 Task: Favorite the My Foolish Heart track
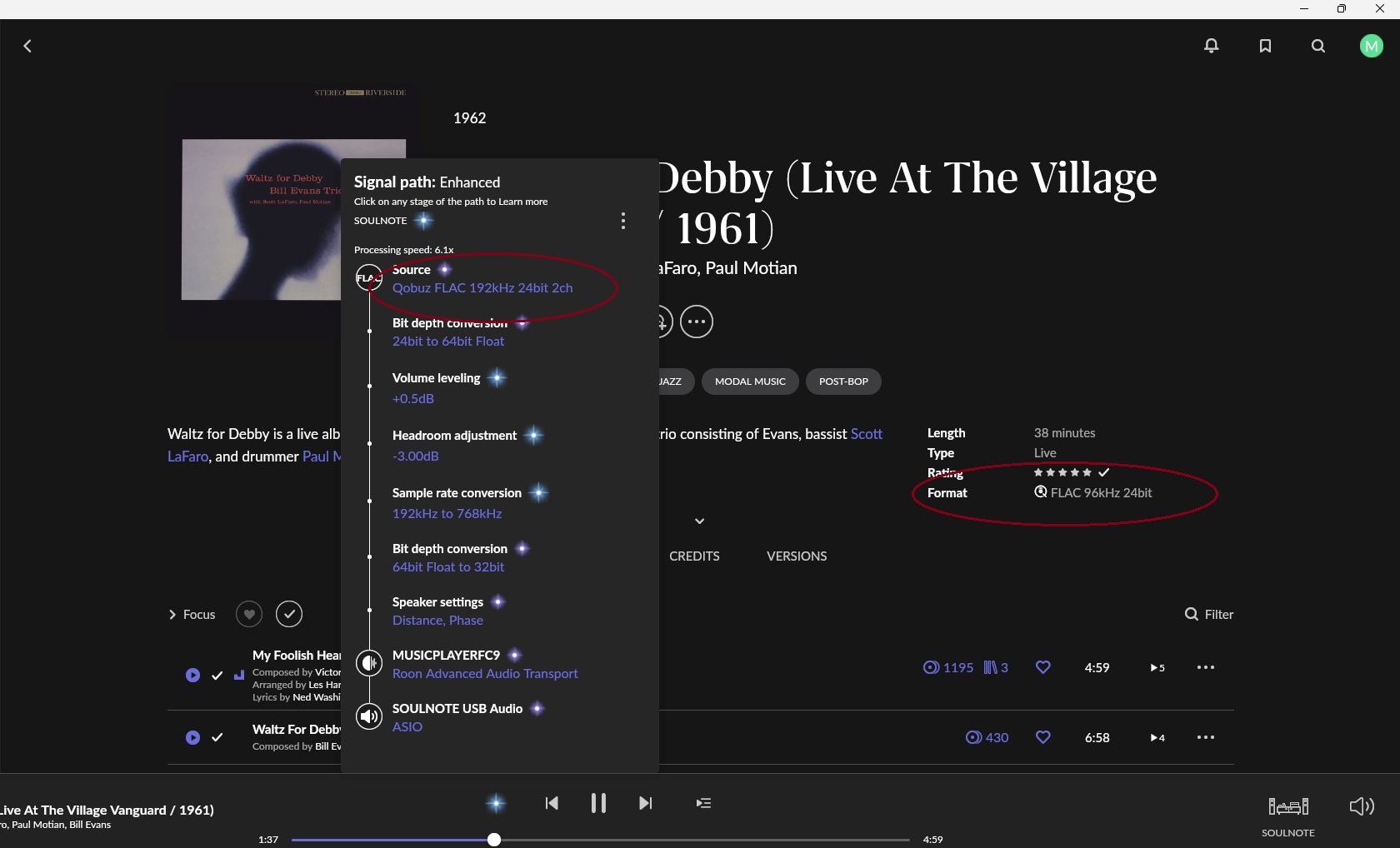(1042, 667)
